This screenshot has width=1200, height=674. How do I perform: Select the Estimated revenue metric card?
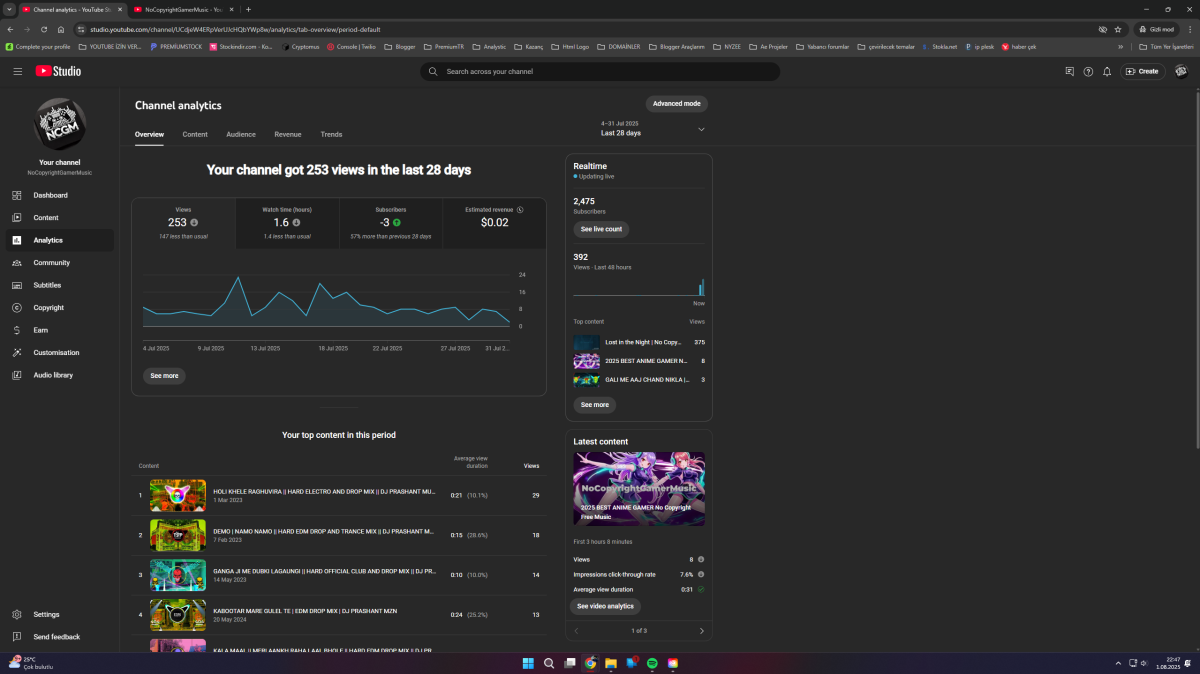click(494, 223)
